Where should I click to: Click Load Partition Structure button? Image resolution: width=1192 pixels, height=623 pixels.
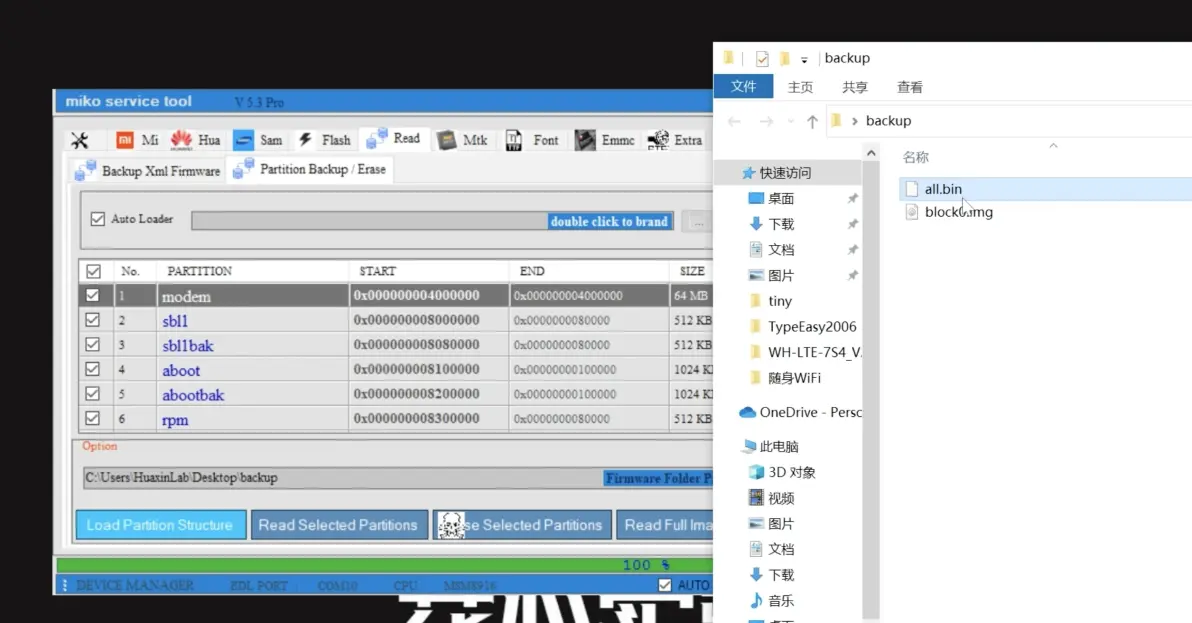160,525
